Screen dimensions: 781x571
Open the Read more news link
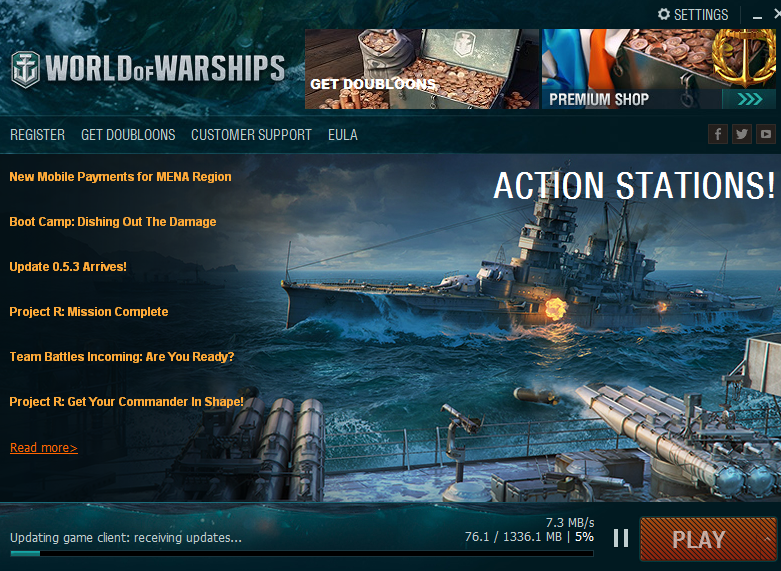point(44,447)
